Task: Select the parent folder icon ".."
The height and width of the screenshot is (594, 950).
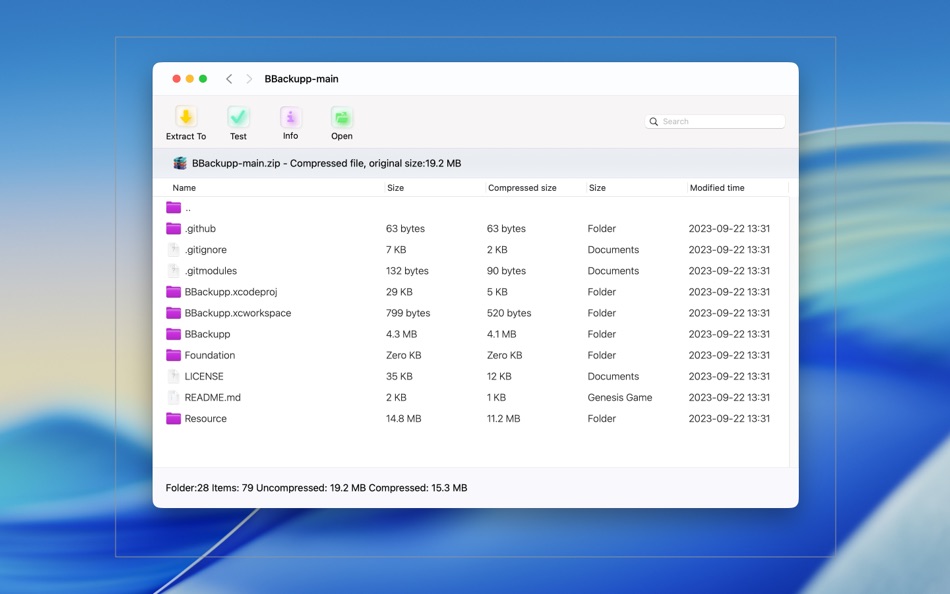Action: point(174,207)
